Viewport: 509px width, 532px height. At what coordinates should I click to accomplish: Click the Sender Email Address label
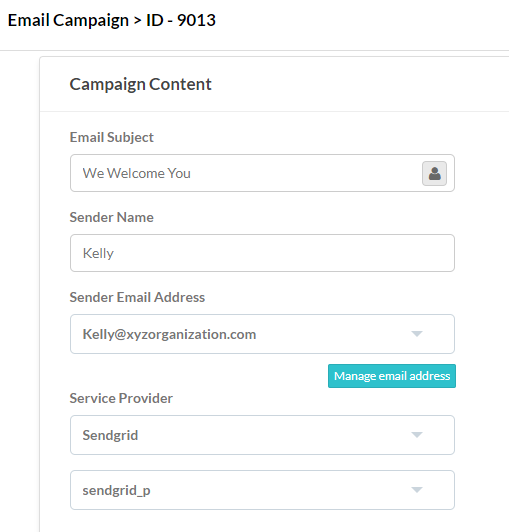[x=137, y=297]
